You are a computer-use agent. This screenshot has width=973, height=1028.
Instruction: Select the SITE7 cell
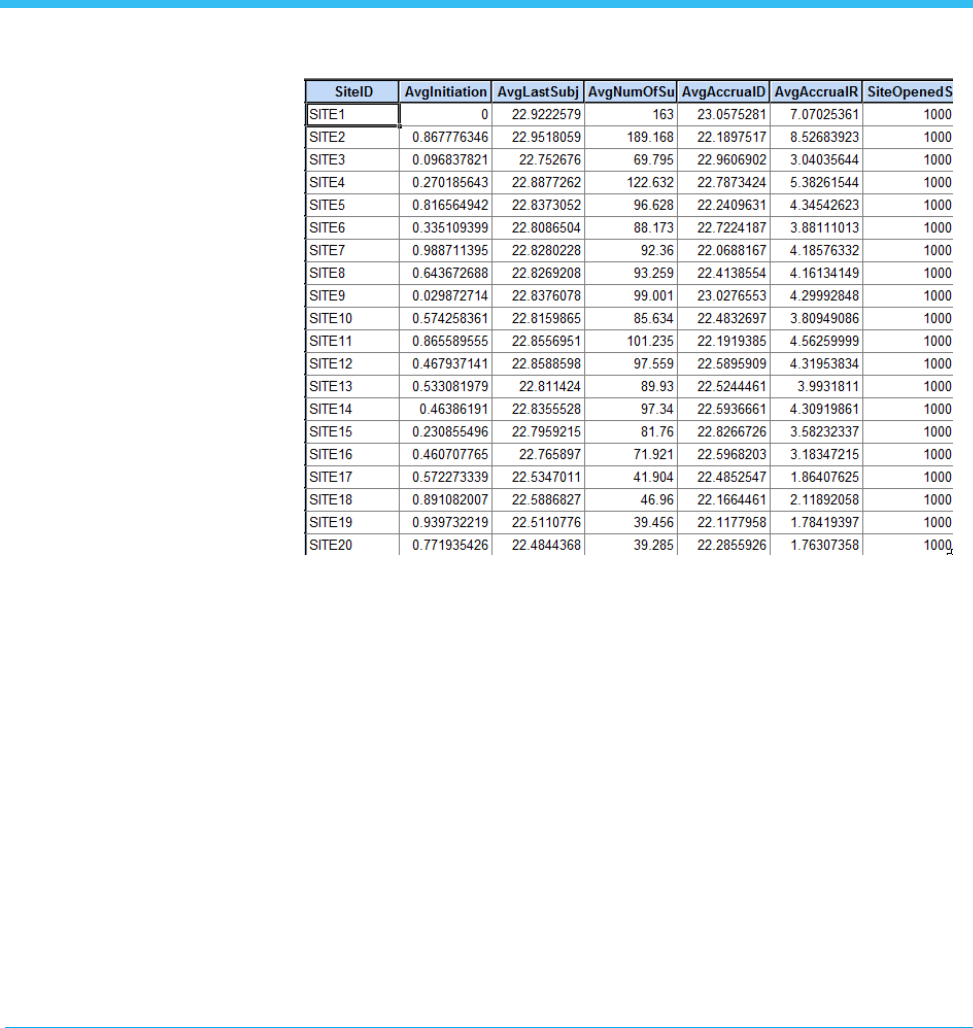click(x=353, y=250)
